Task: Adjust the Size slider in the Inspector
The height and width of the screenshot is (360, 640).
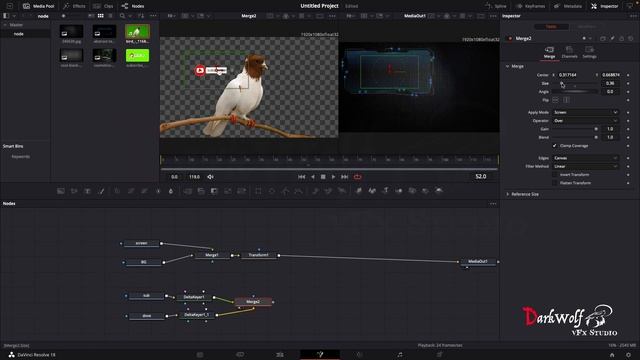Action: click(576, 84)
